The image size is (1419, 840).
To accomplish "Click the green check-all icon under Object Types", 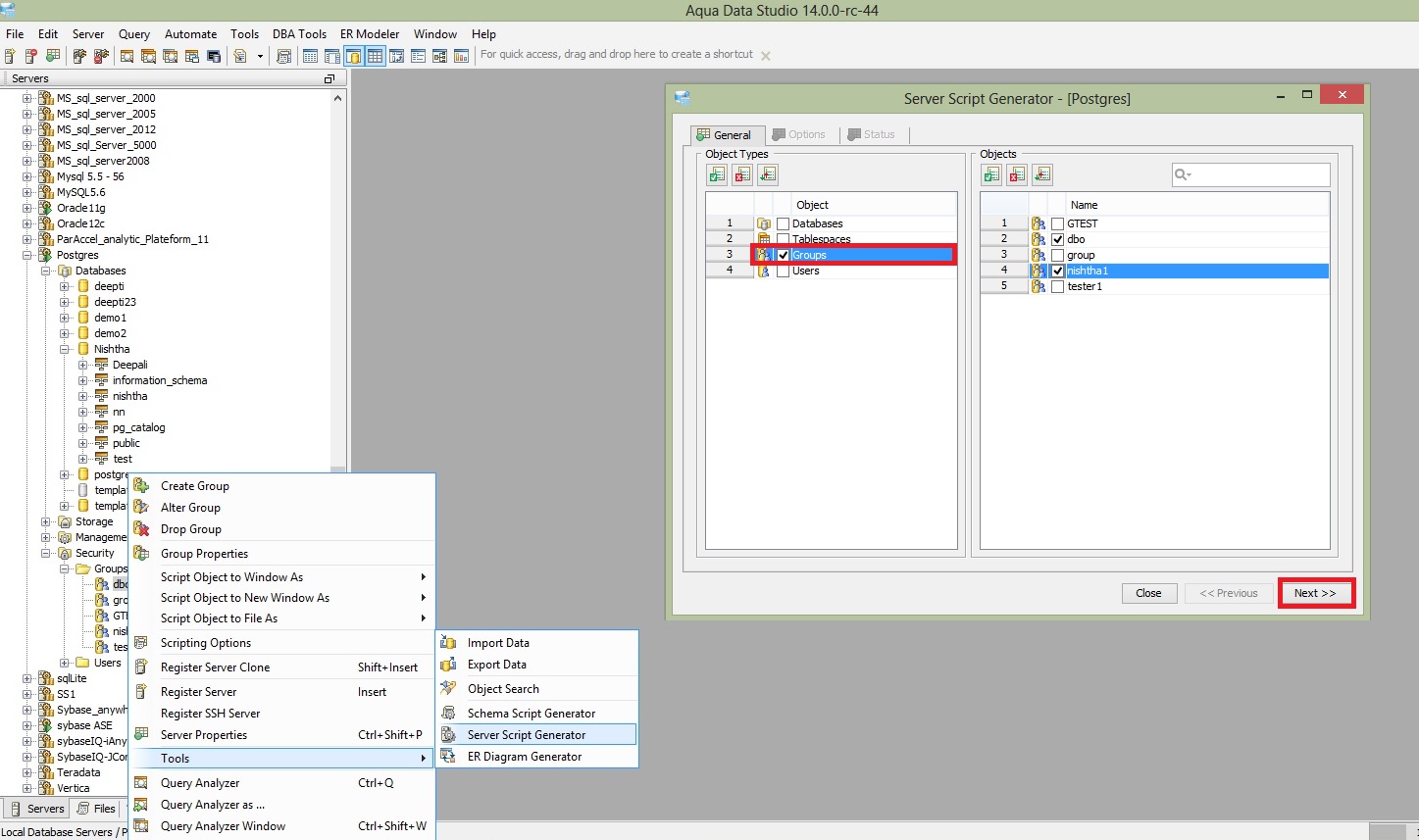I will (x=717, y=174).
